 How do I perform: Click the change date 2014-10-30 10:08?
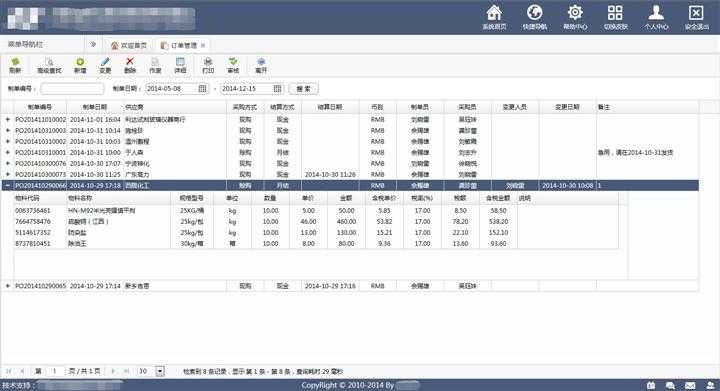(x=568, y=185)
